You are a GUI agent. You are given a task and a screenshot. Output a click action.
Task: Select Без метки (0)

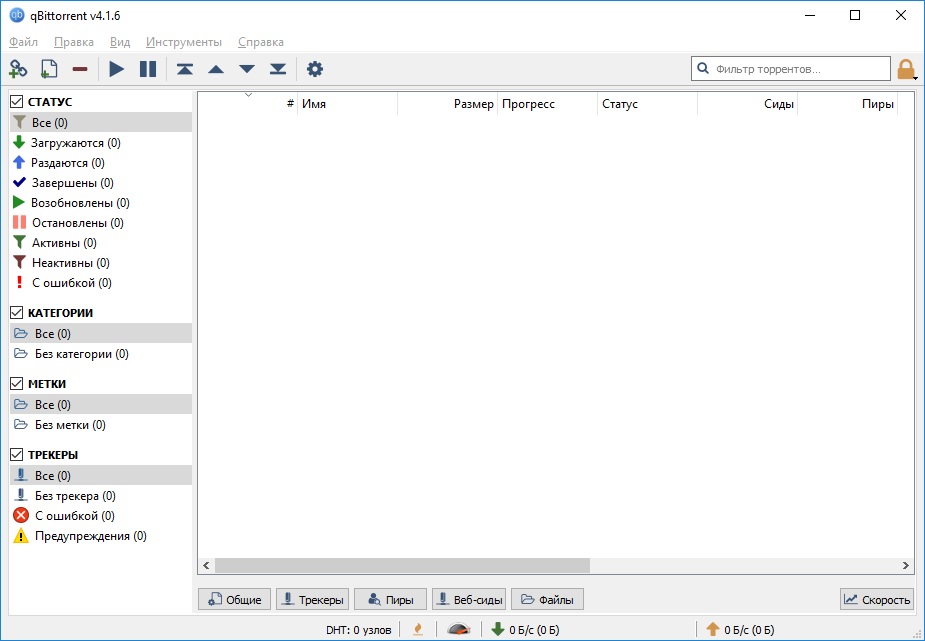point(101,425)
